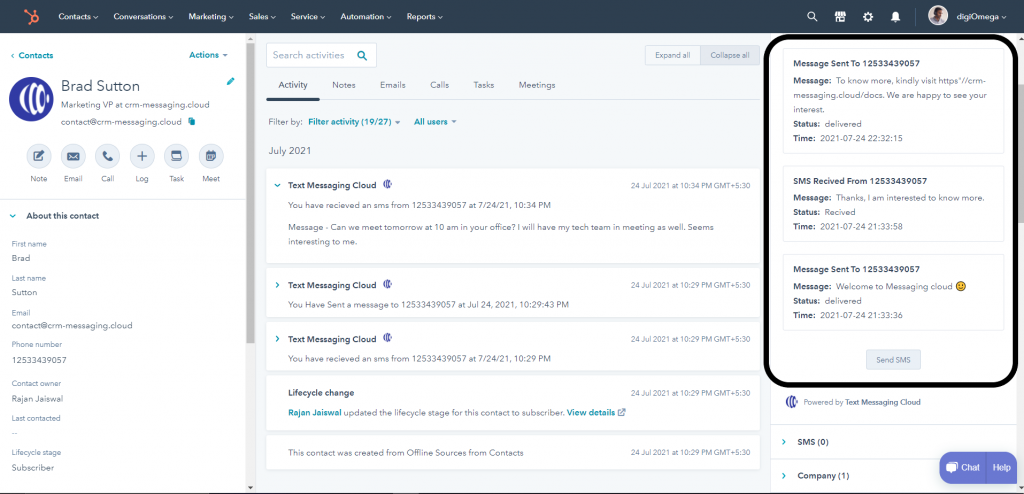Click the First name value Brad
Image resolution: width=1024 pixels, height=494 pixels.
click(21, 259)
